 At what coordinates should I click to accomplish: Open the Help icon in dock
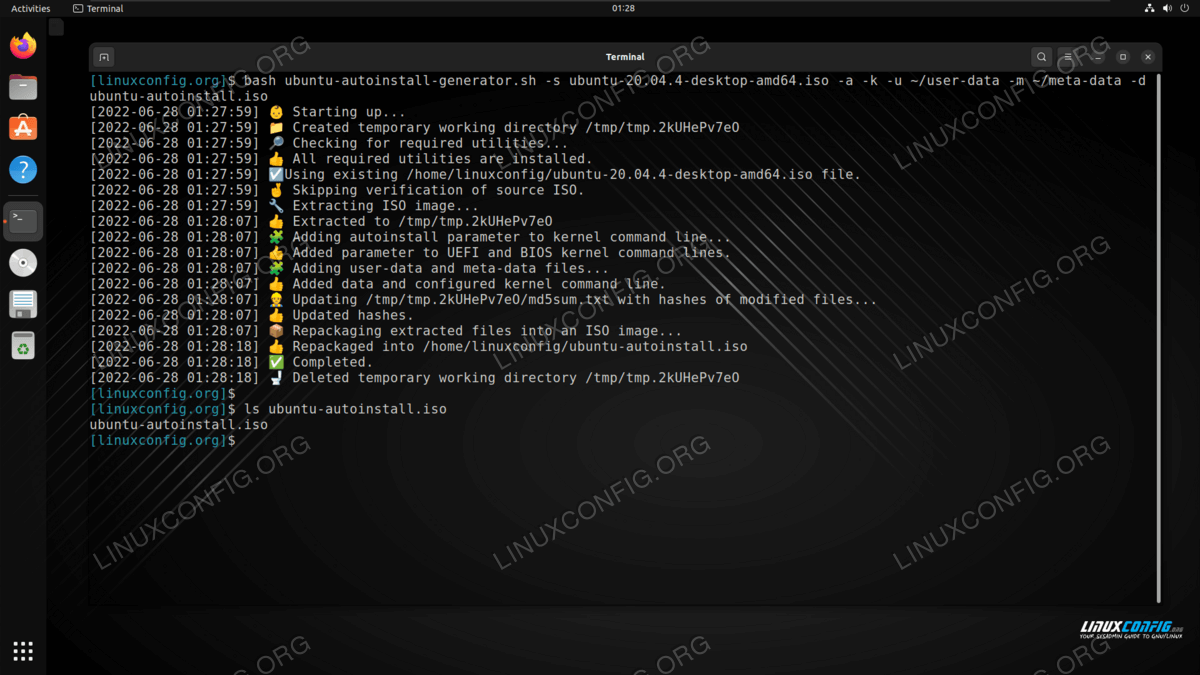23,169
